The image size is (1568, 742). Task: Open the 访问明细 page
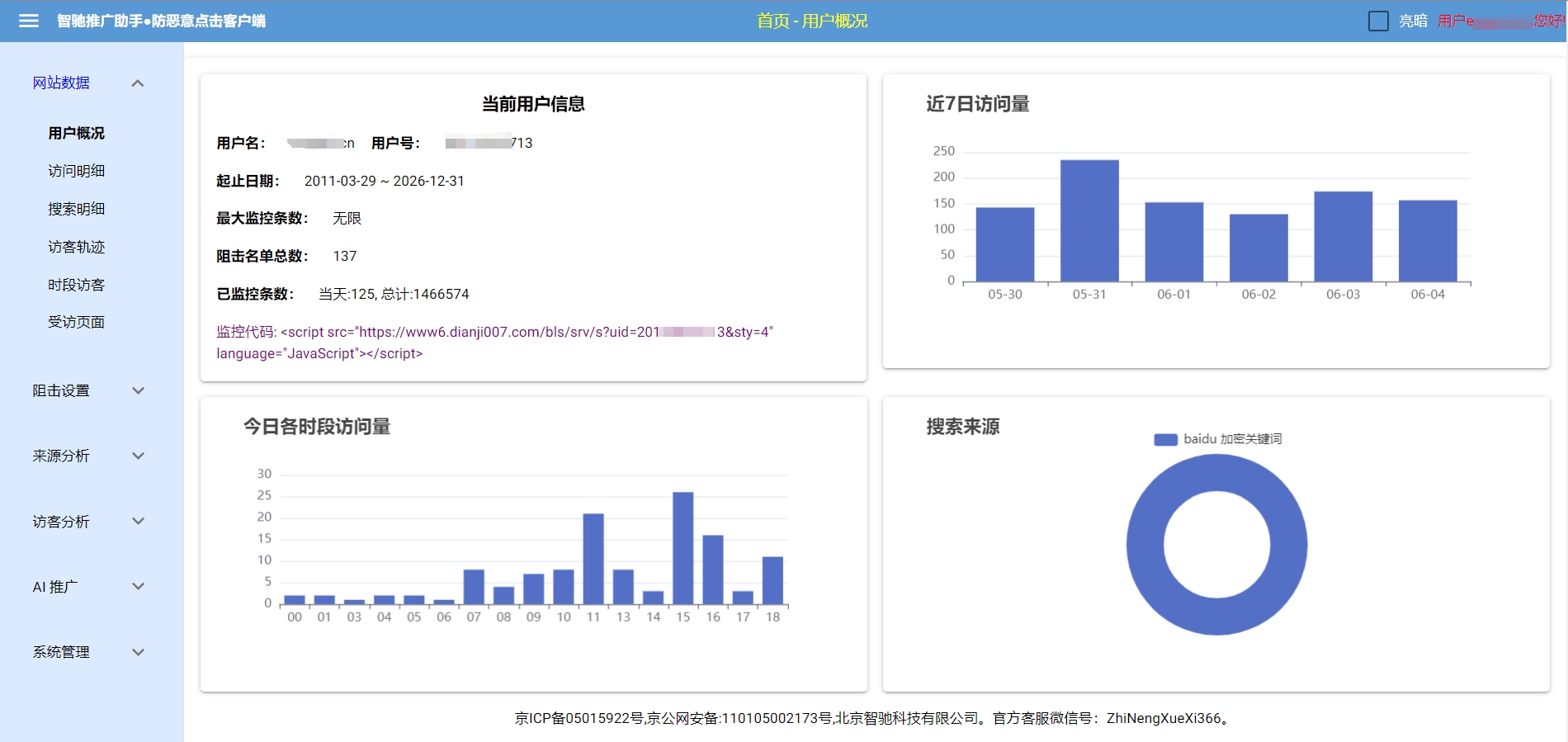(76, 171)
